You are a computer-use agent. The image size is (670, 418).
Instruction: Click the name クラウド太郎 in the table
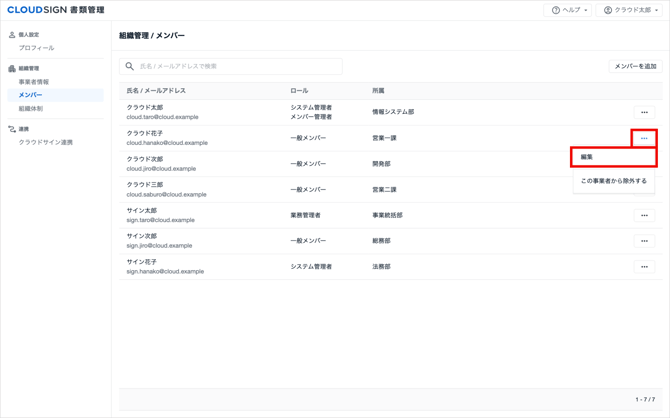click(x=145, y=107)
